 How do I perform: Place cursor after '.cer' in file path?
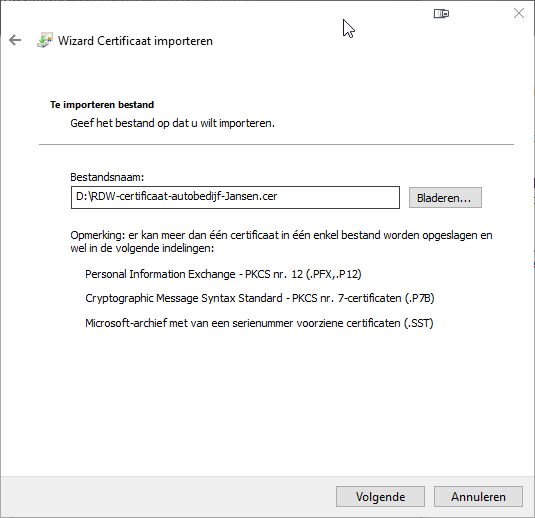tap(278, 197)
